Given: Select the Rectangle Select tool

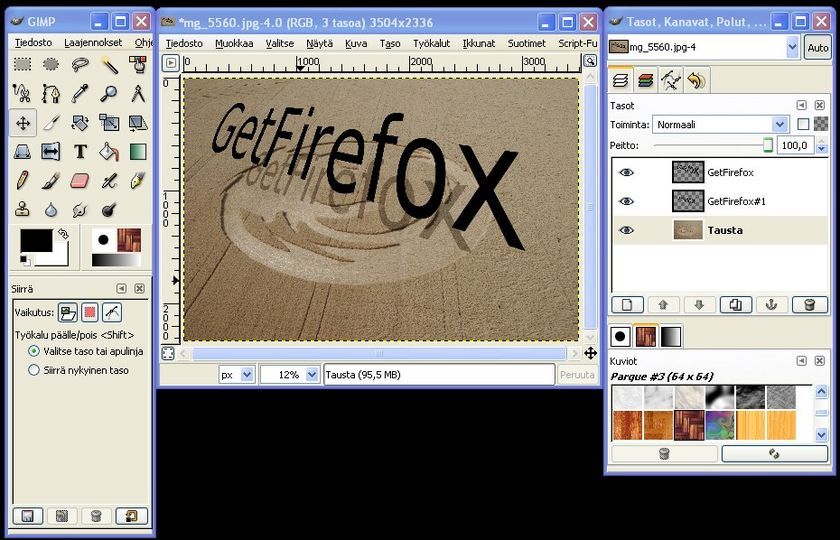Looking at the screenshot, I should (x=22, y=64).
